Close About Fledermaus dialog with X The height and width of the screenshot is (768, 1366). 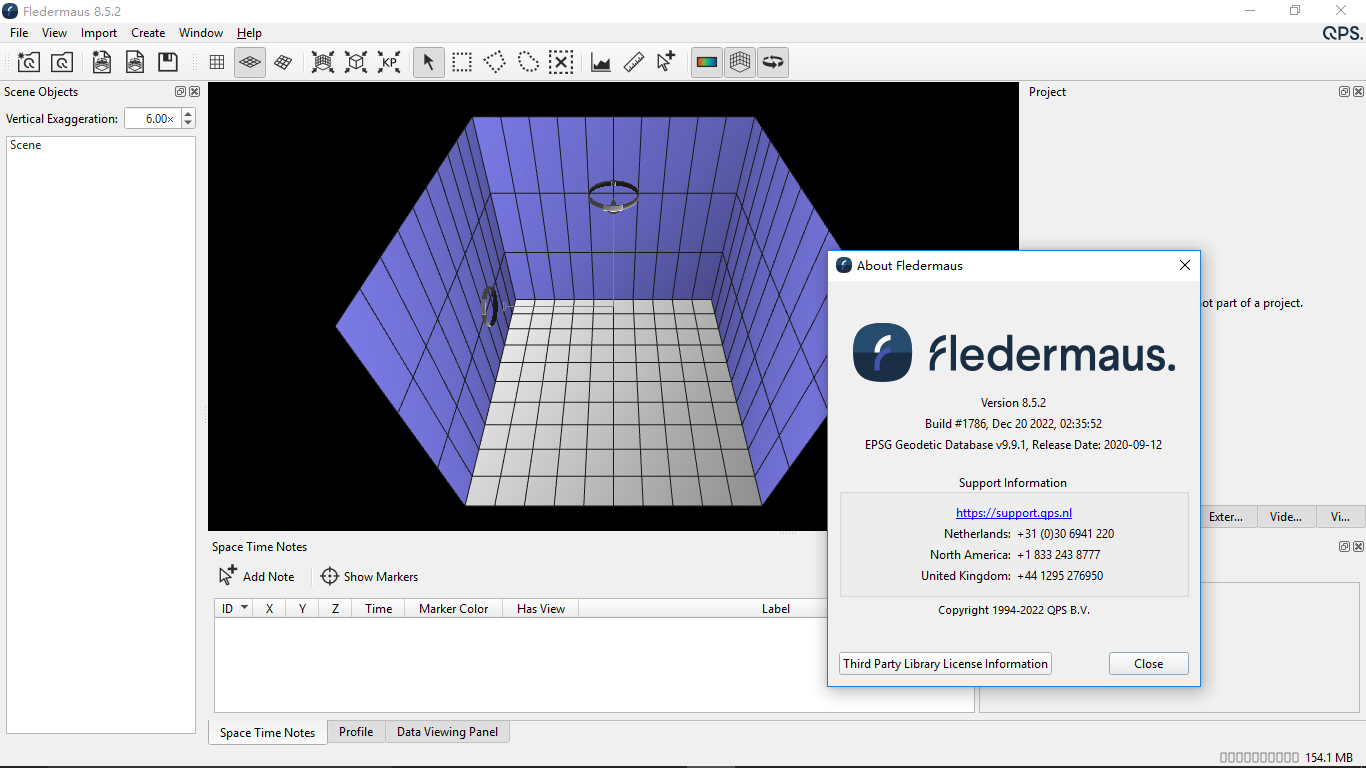[1185, 265]
